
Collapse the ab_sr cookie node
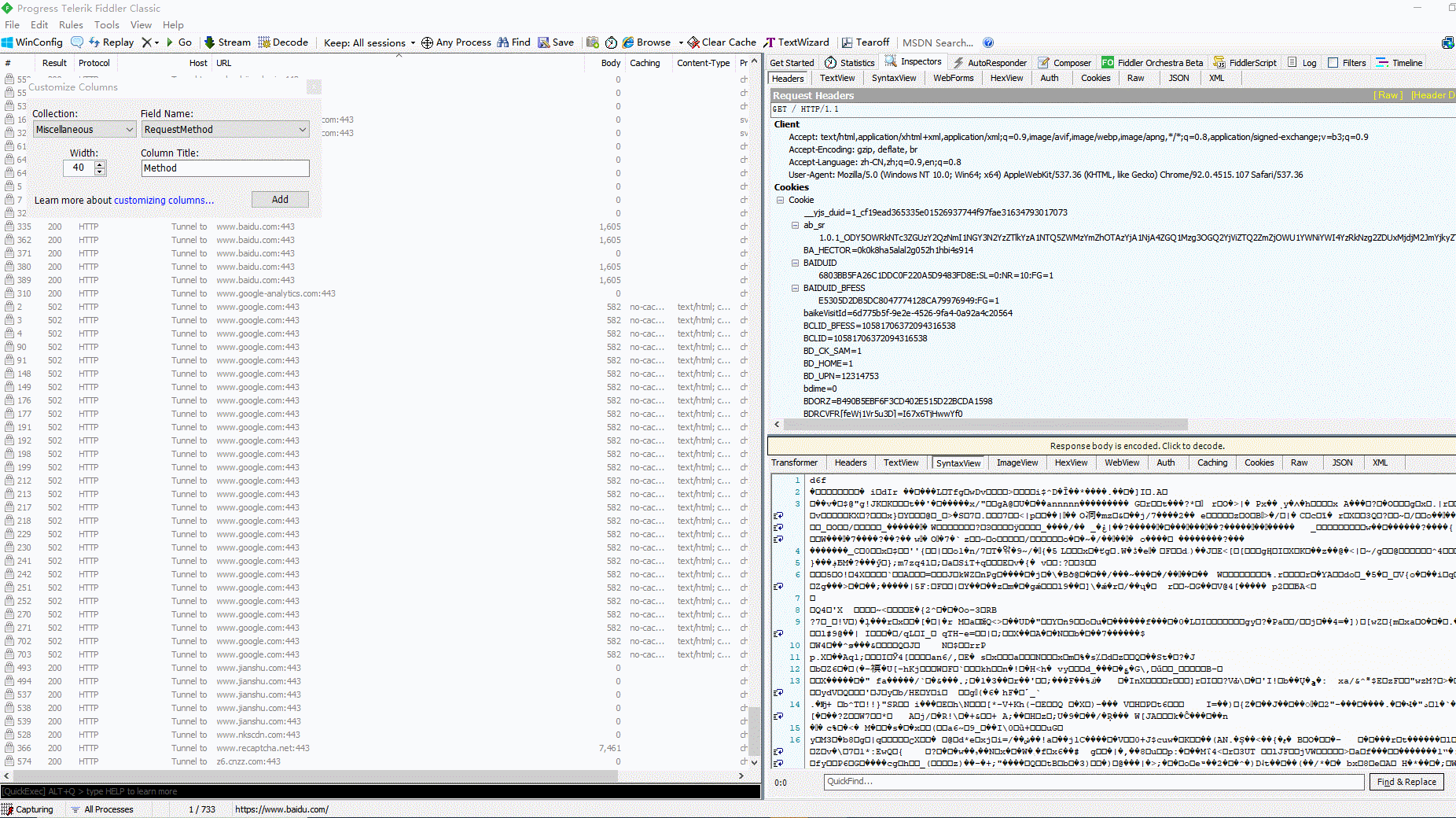point(795,225)
